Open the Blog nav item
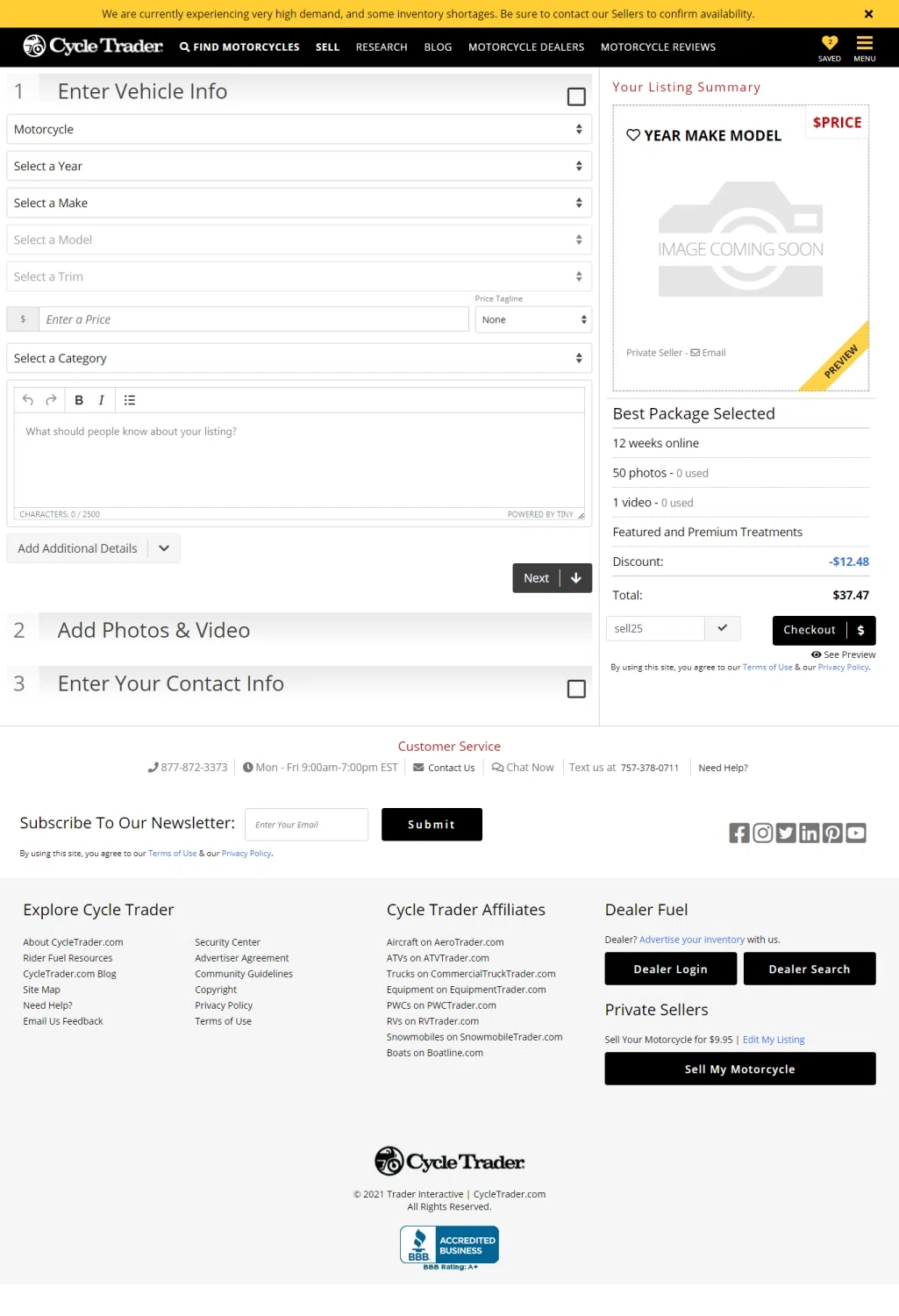This screenshot has width=899, height=1316. tap(438, 47)
